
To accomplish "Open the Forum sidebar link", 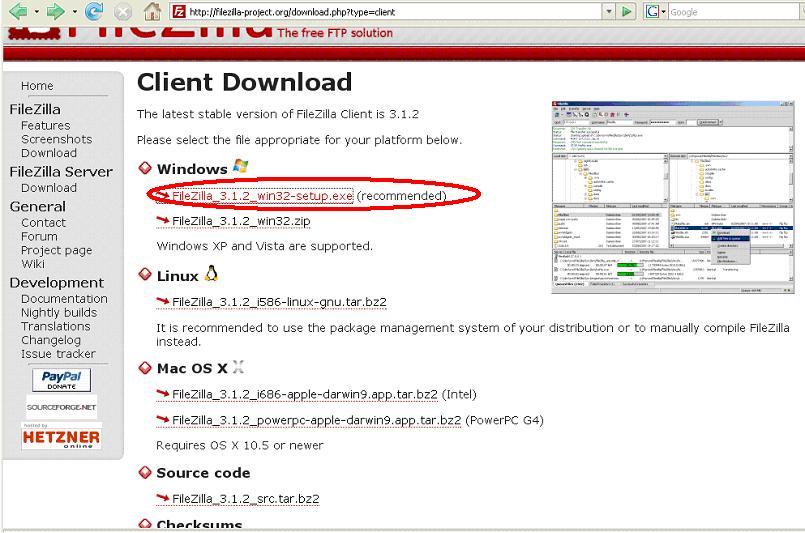I will pos(39,237).
